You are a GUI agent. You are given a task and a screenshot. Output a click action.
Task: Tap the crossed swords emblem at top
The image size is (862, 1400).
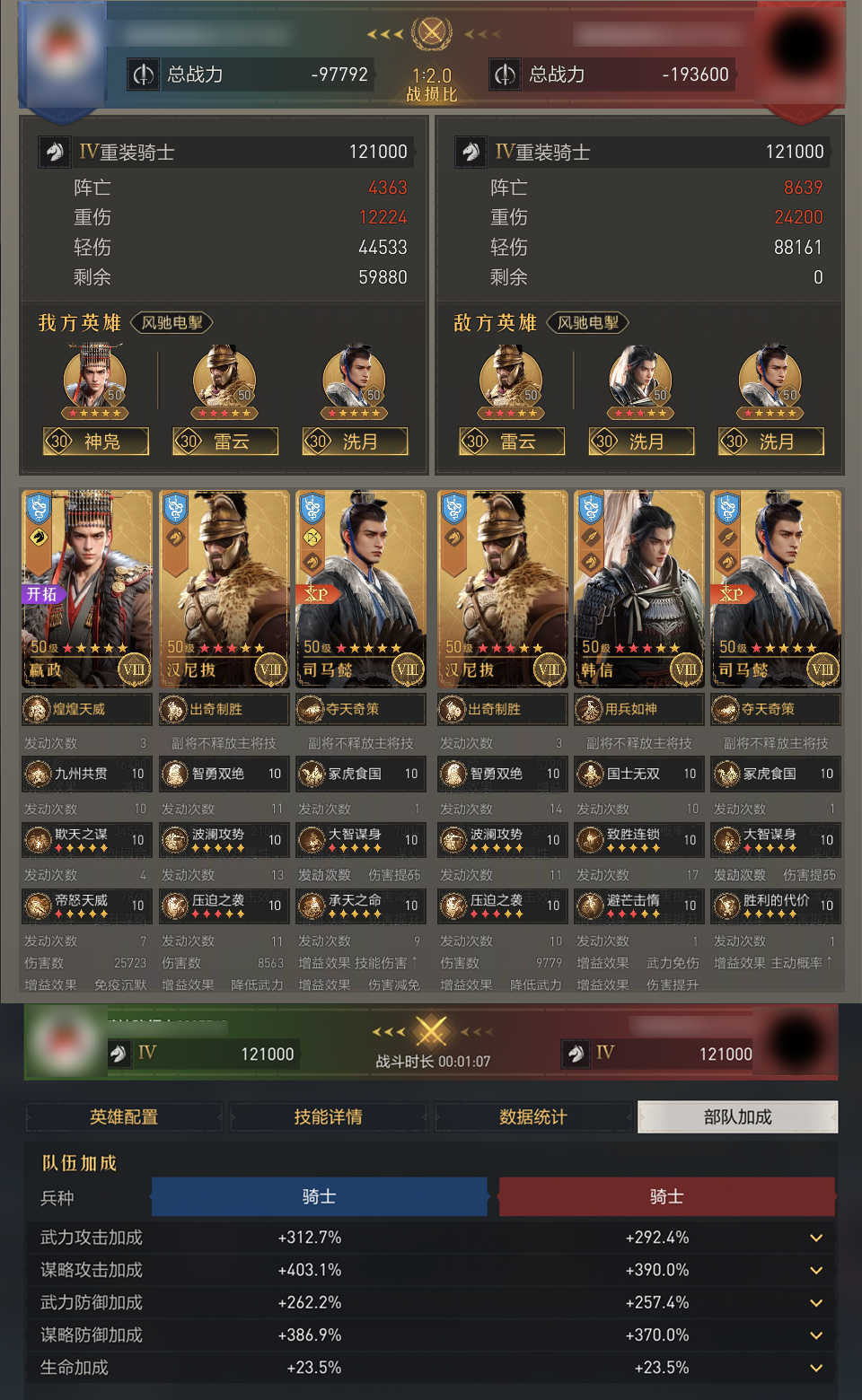point(432,33)
